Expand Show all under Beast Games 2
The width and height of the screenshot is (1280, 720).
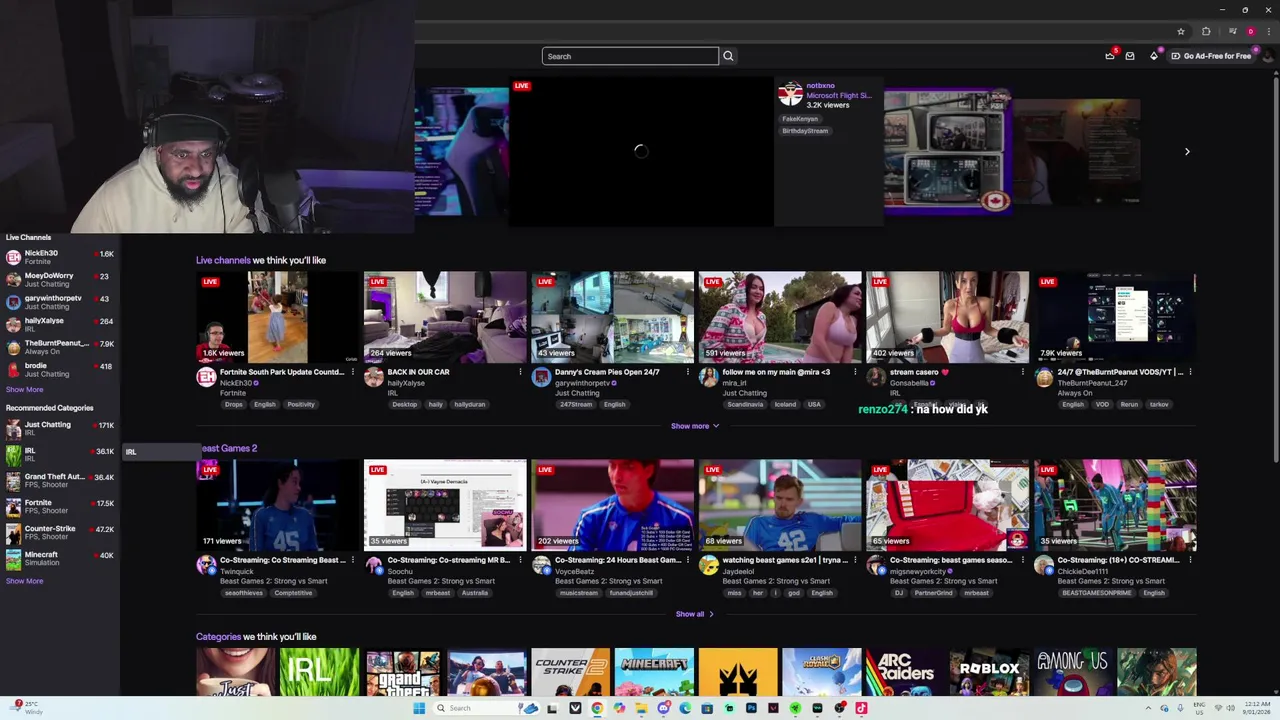click(x=694, y=614)
